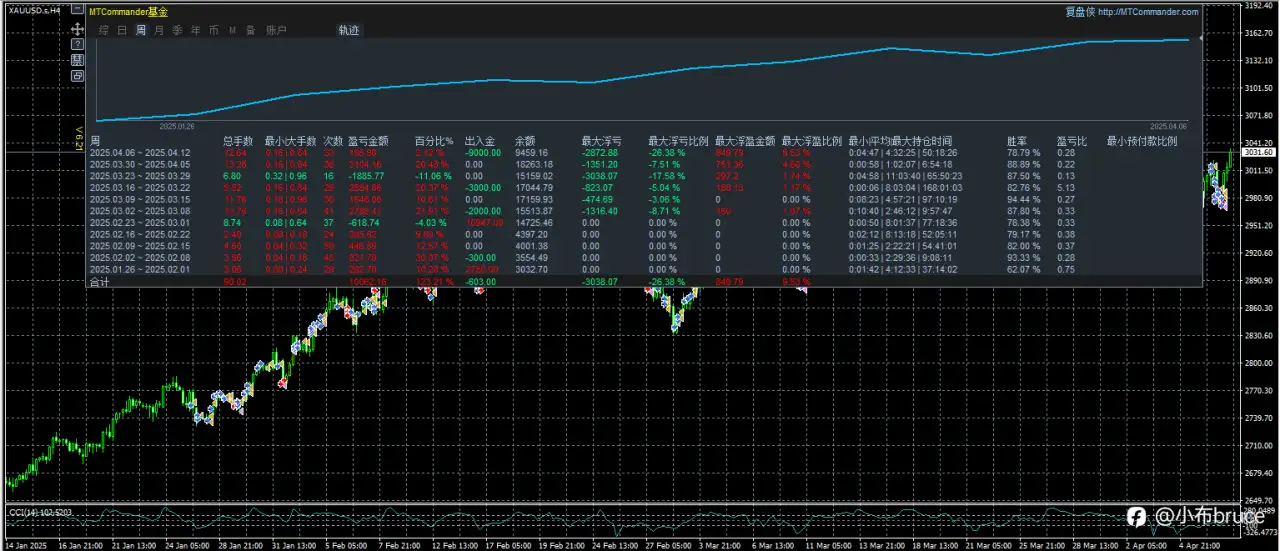Screen dimensions: 1280x551
Task: Click the 次数 column header
Action: pos(333,141)
